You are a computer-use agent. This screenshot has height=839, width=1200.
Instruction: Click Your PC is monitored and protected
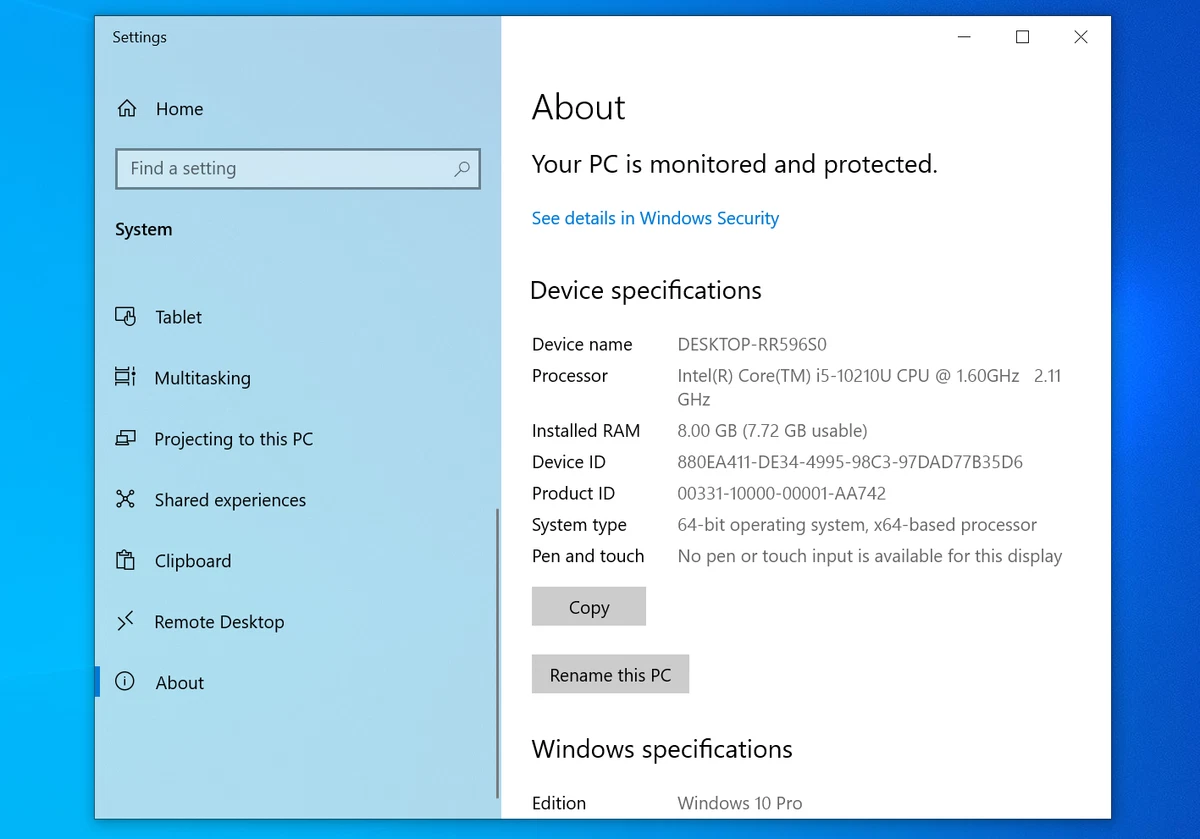point(735,164)
